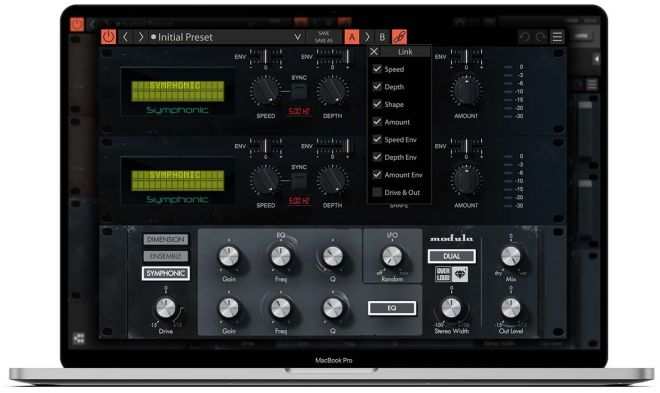The width and height of the screenshot is (660, 393).
Task: Copy state A to B arrow
Action: tap(367, 37)
